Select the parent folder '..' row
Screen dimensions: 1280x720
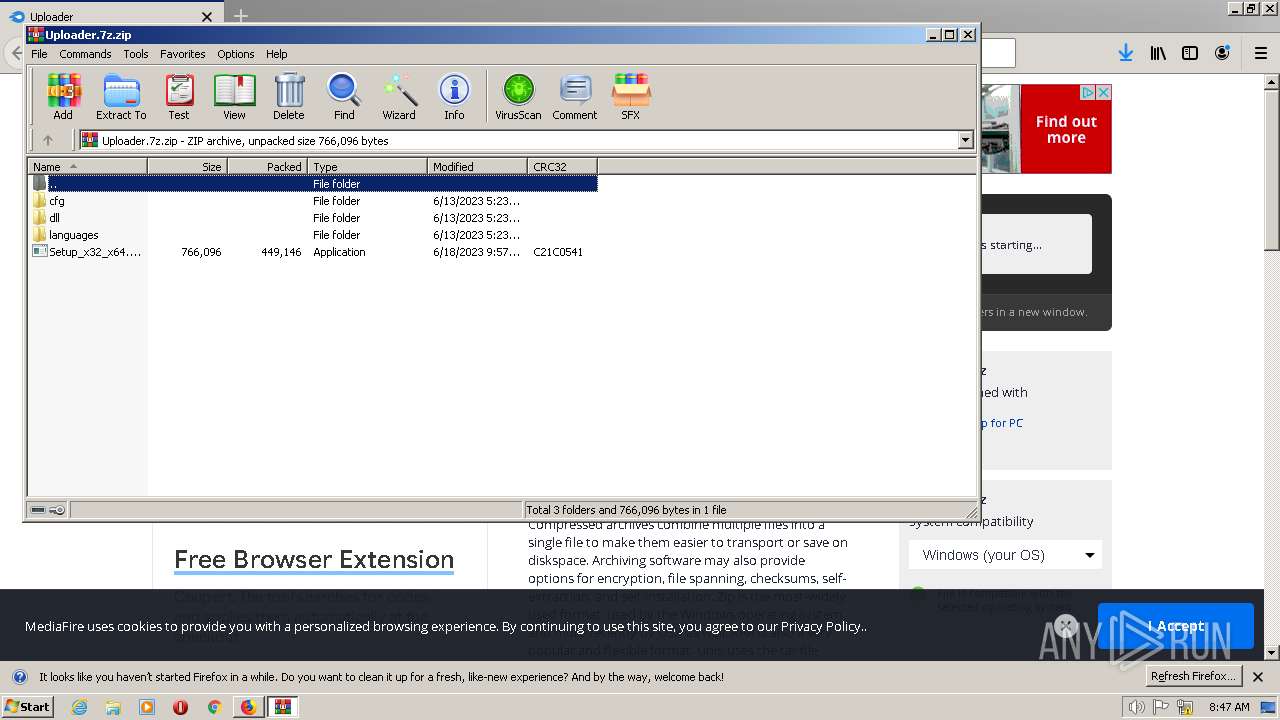coord(313,183)
